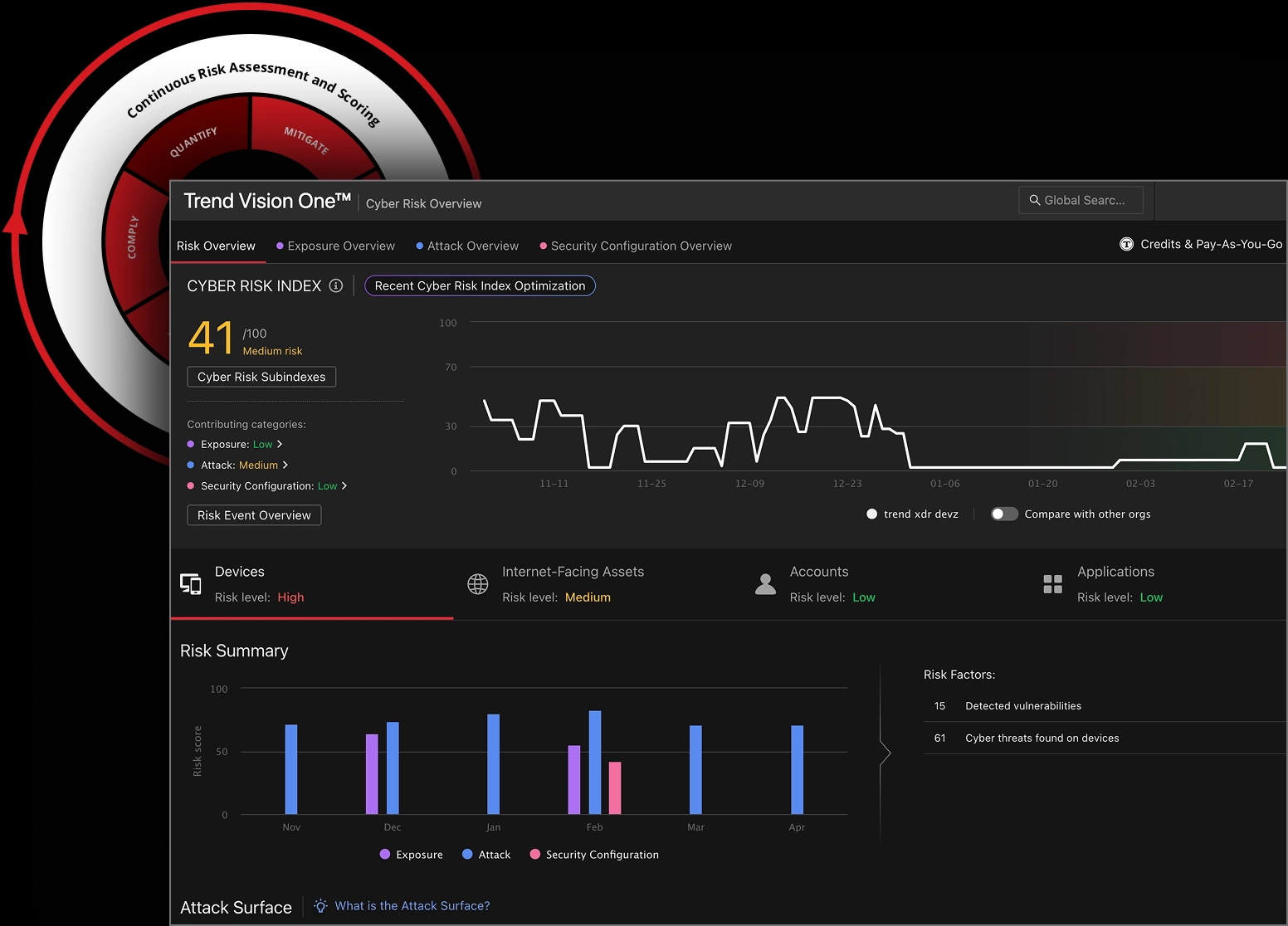This screenshot has width=1288, height=926.
Task: Click the Apr blue Attack bar
Action: tap(797, 770)
